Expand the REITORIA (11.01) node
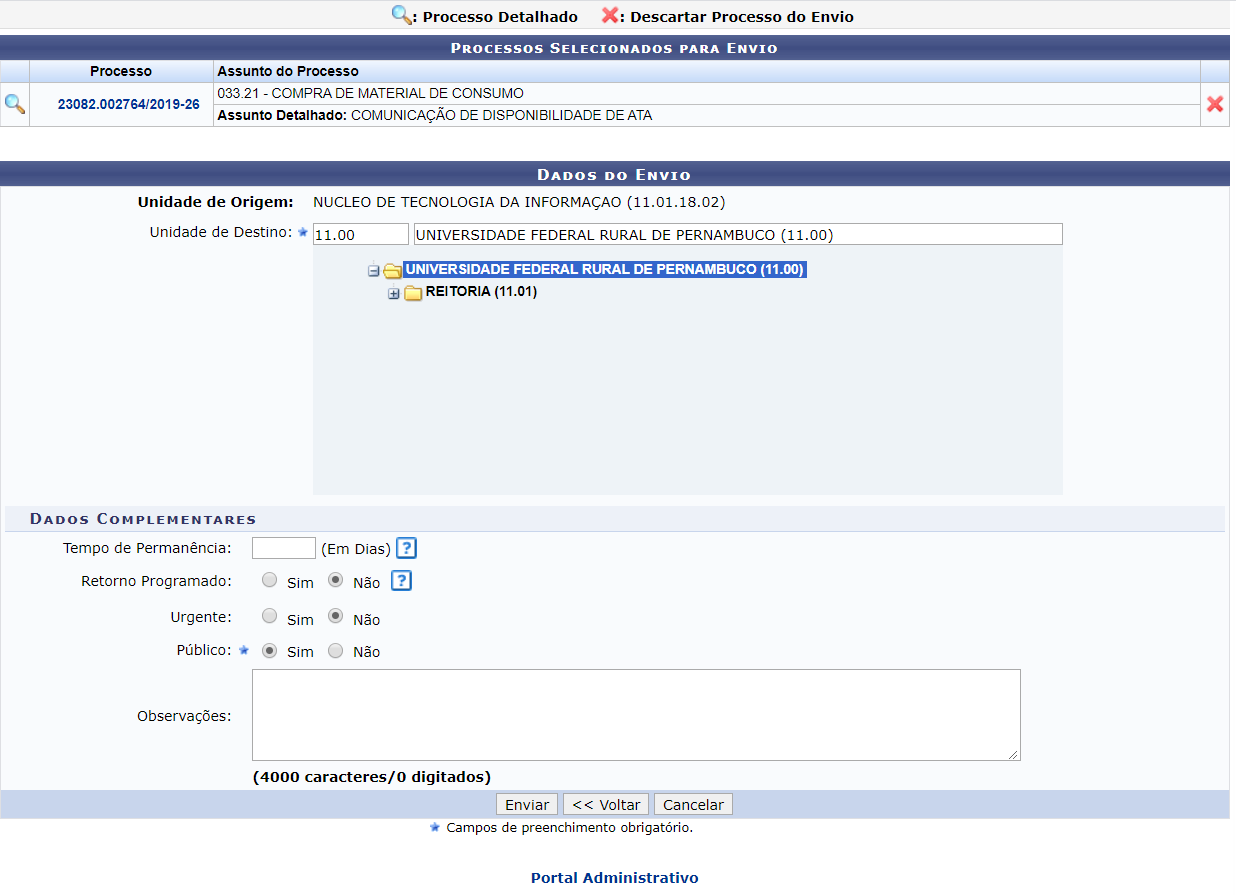Screen dimensions: 1236x895 click(x=394, y=293)
